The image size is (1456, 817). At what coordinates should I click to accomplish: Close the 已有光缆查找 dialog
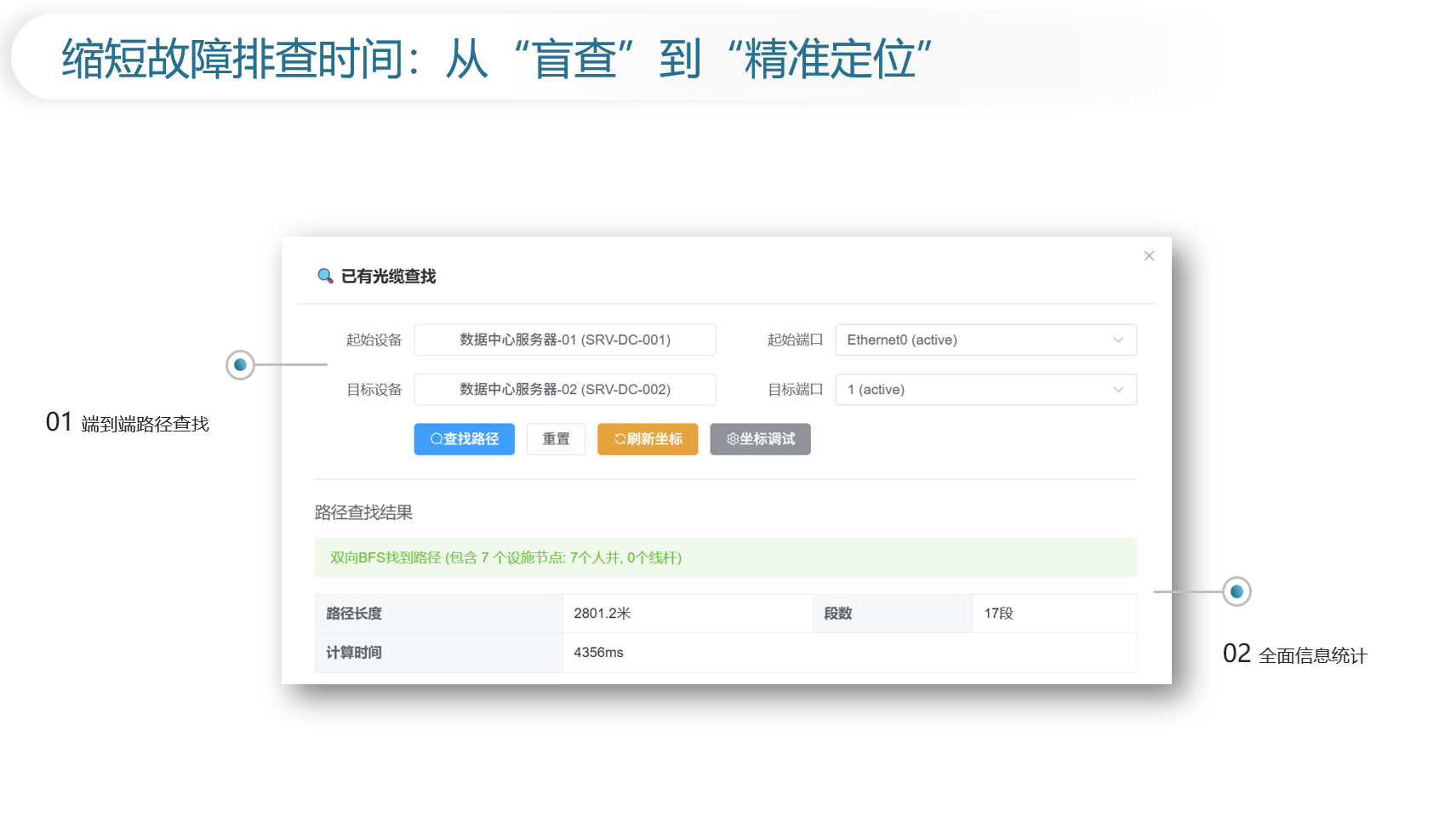[x=1149, y=256]
